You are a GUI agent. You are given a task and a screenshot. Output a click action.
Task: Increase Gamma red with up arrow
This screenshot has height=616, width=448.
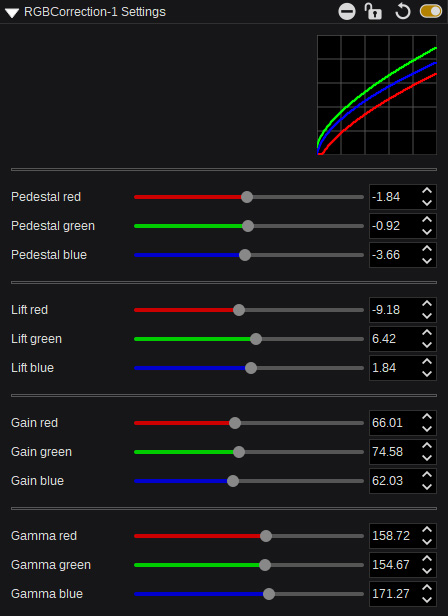pos(427,530)
